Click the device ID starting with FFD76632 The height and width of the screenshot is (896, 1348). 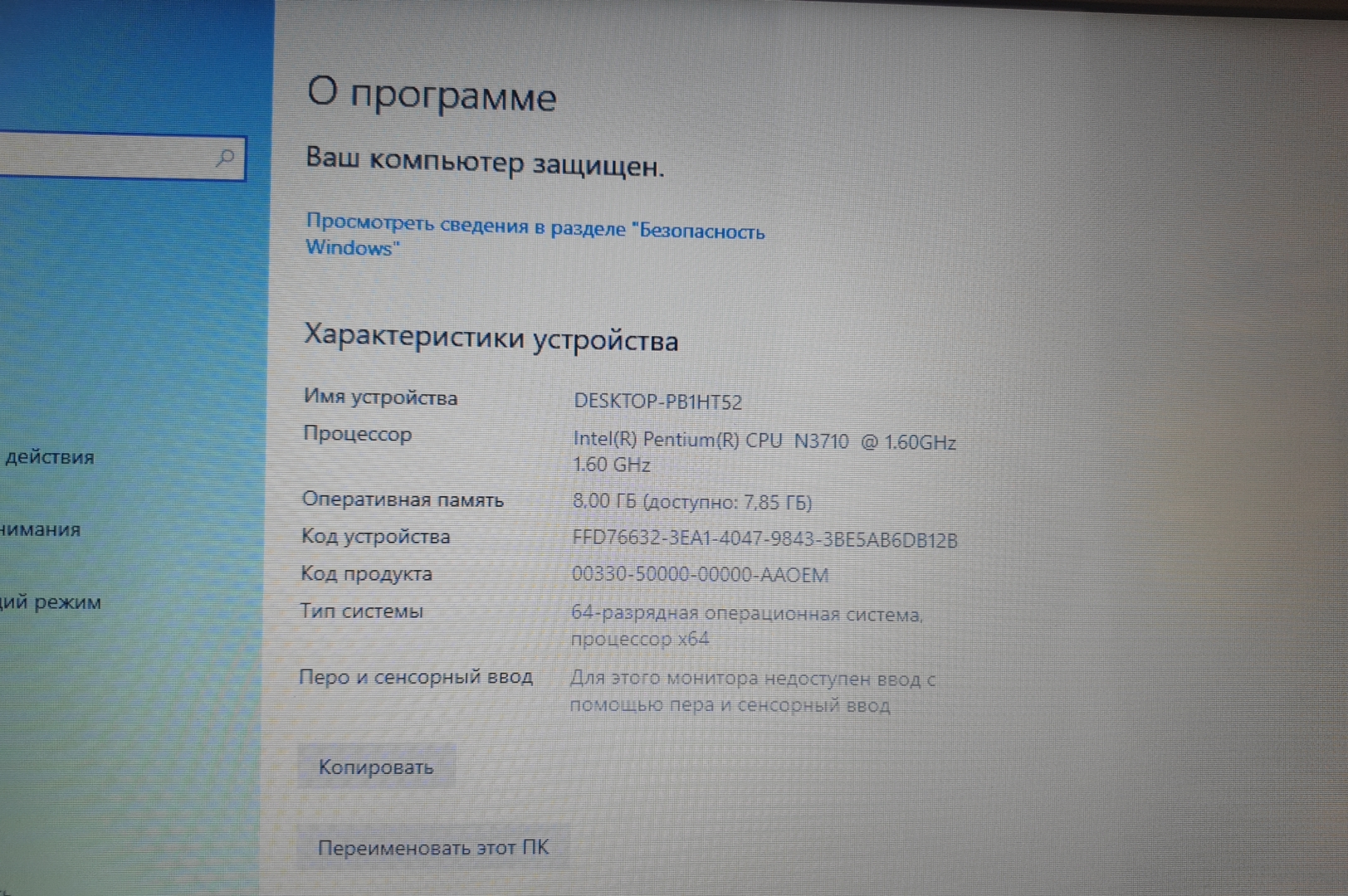click(764, 539)
